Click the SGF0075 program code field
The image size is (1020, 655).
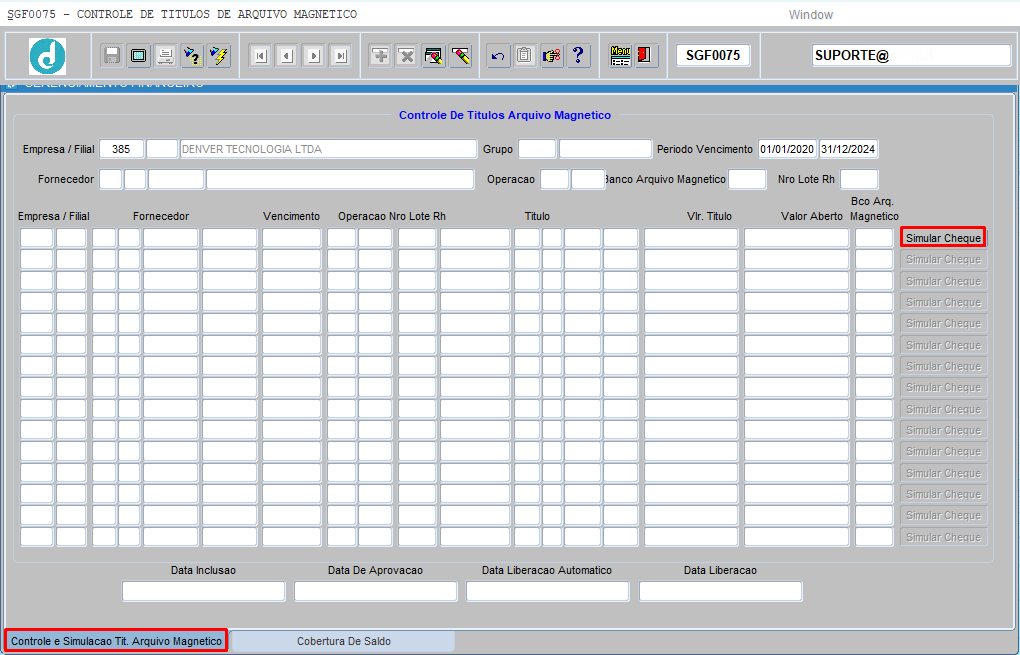point(713,56)
